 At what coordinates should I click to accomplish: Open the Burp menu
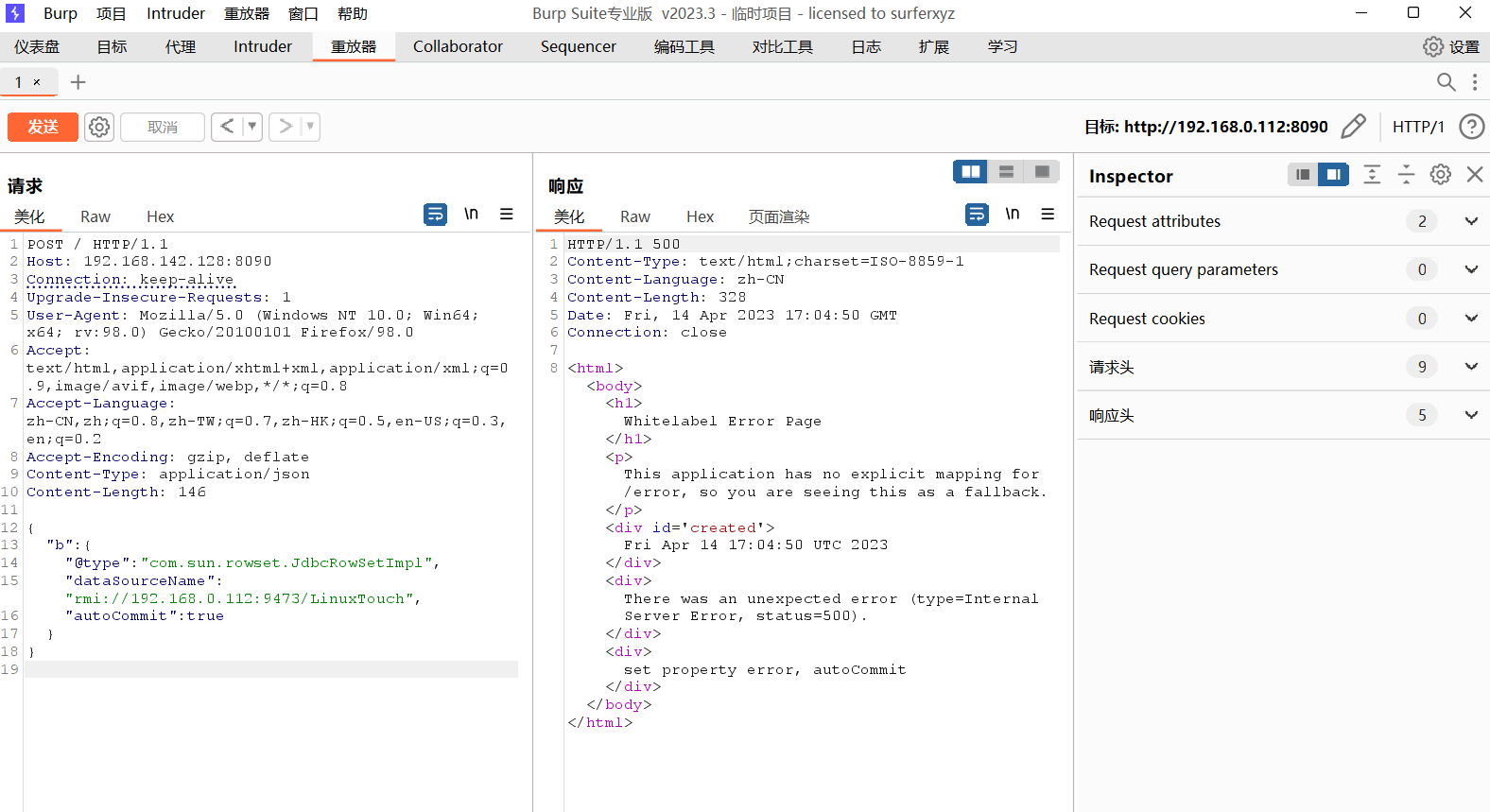[61, 13]
